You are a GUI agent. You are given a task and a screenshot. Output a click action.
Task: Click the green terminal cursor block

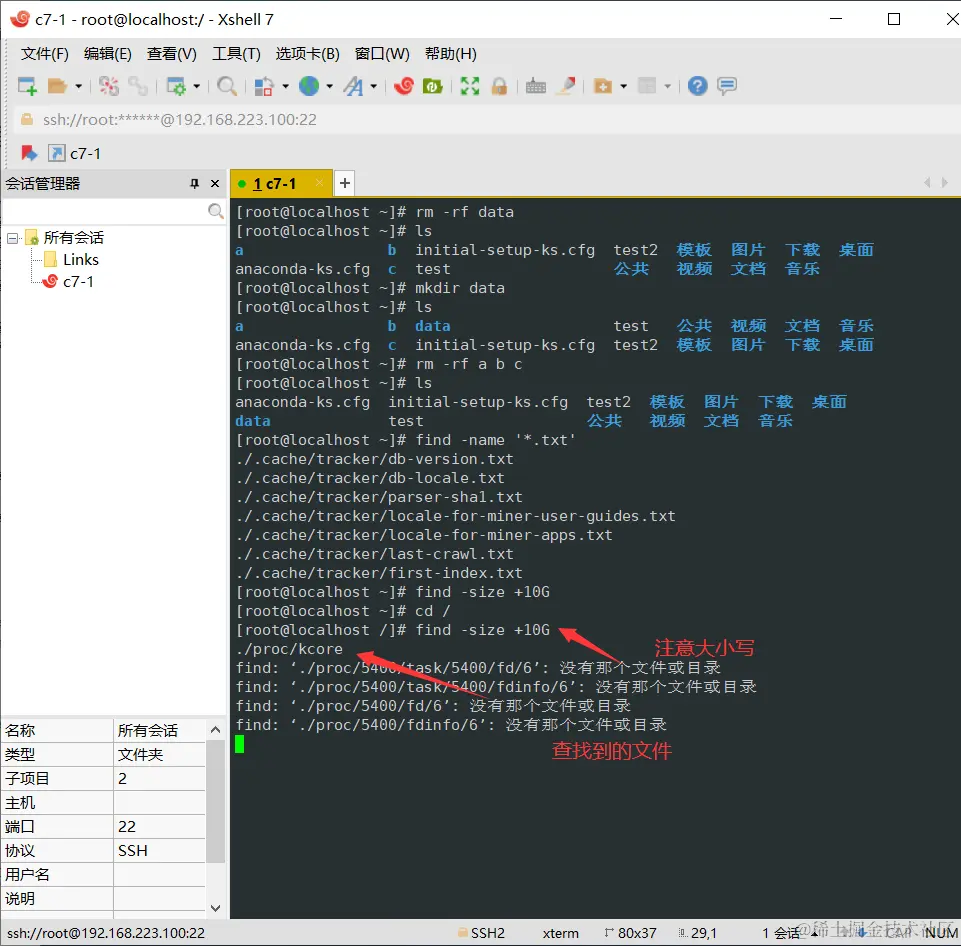(x=240, y=744)
